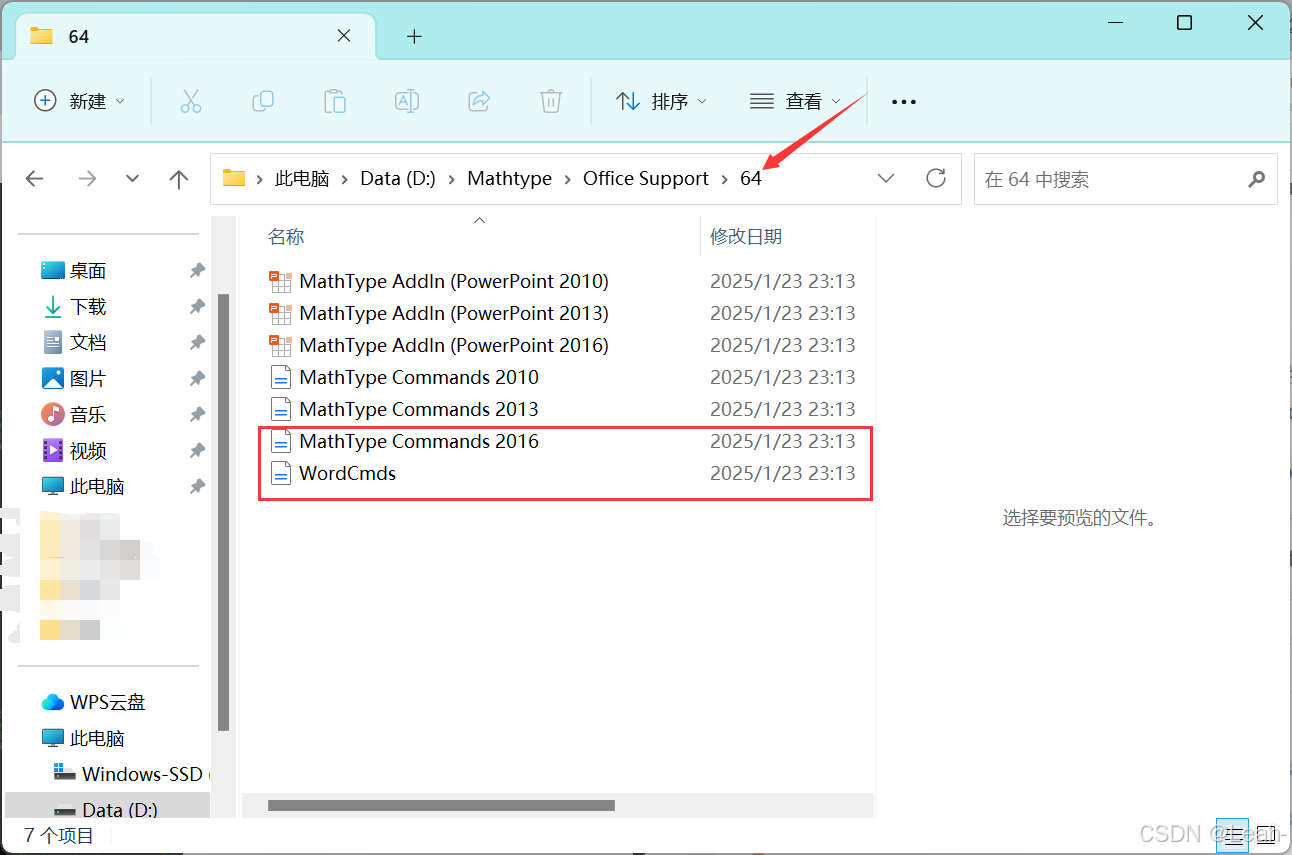Go forward with the right arrow

pos(87,179)
